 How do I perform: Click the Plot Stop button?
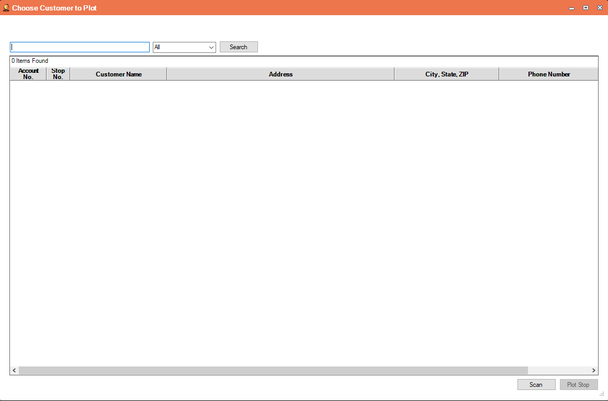pyautogui.click(x=579, y=384)
